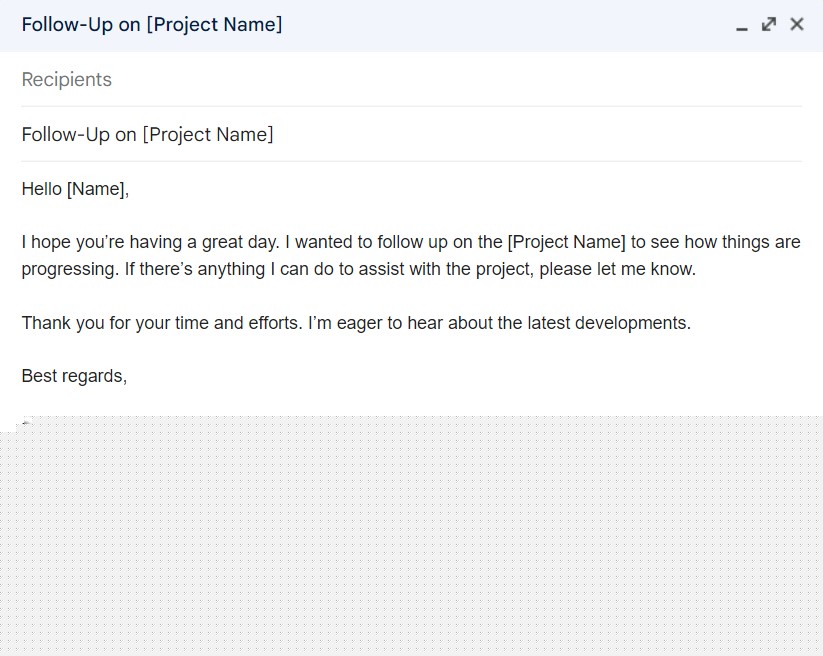
Task: Open compose window in full screen
Action: (769, 24)
